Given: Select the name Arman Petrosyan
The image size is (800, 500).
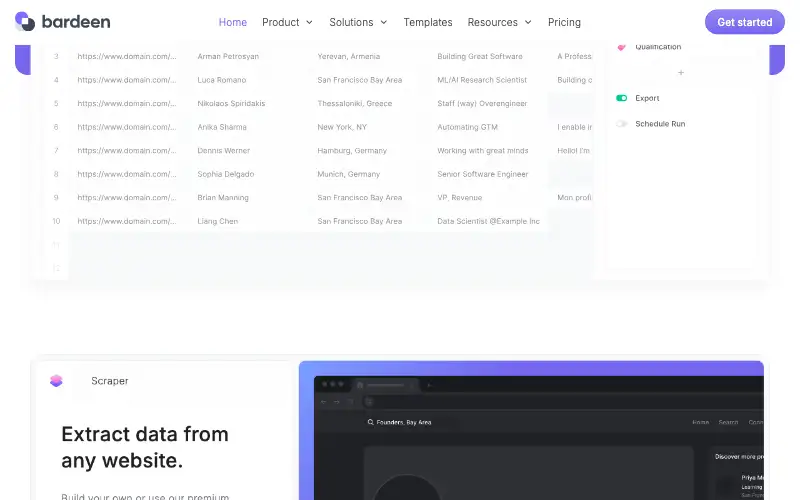Looking at the screenshot, I should point(228,56).
